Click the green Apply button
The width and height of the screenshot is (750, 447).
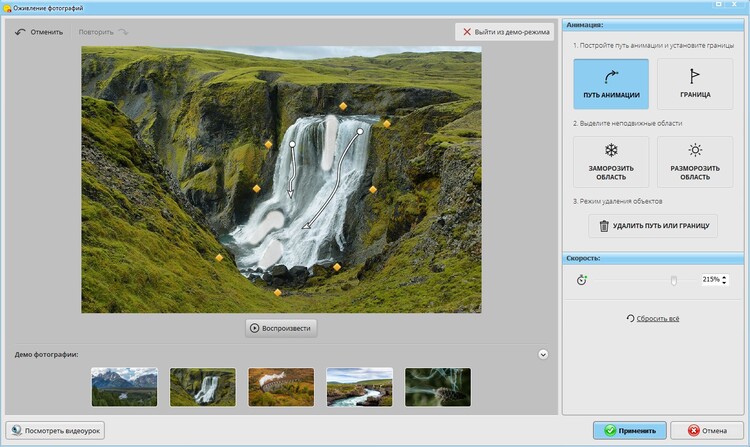click(x=628, y=430)
